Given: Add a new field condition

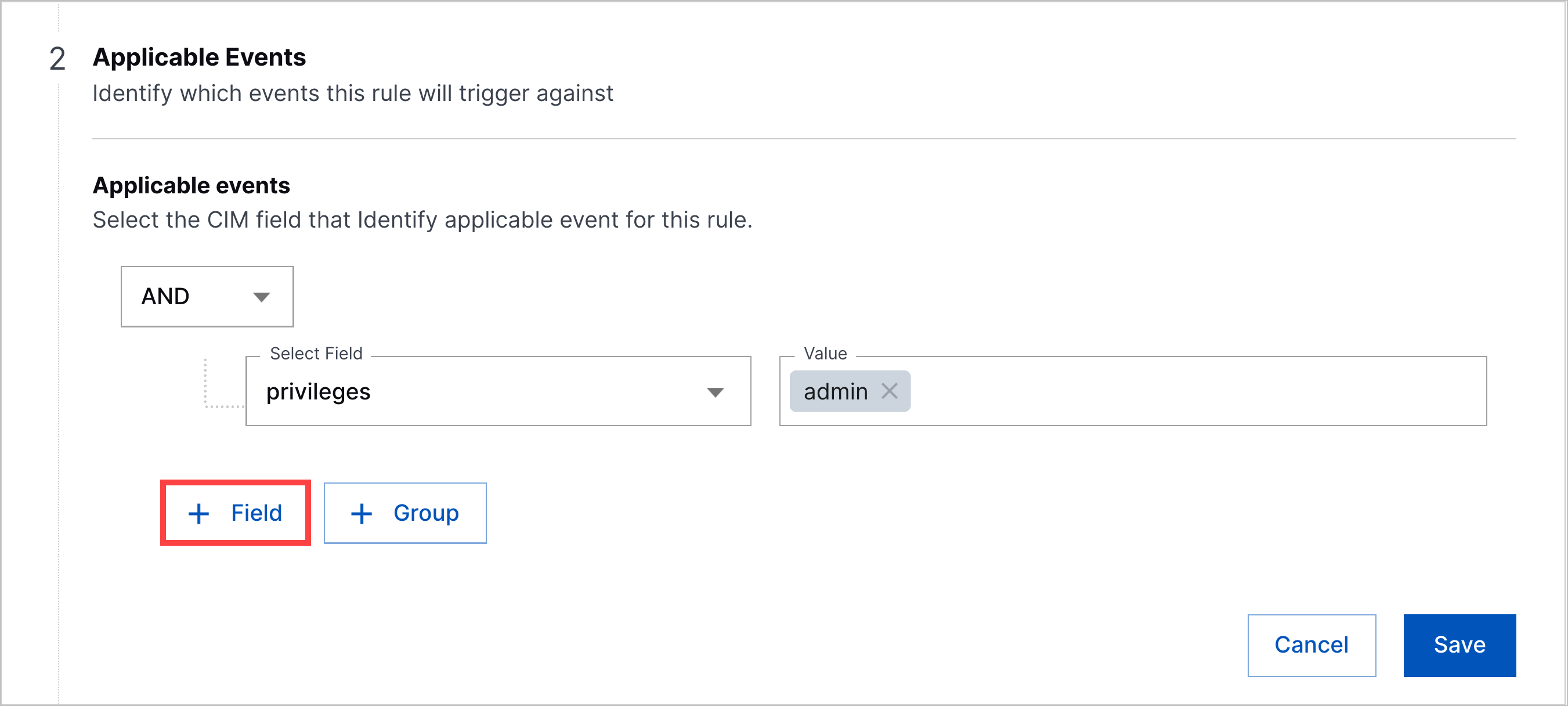Looking at the screenshot, I should [x=235, y=513].
